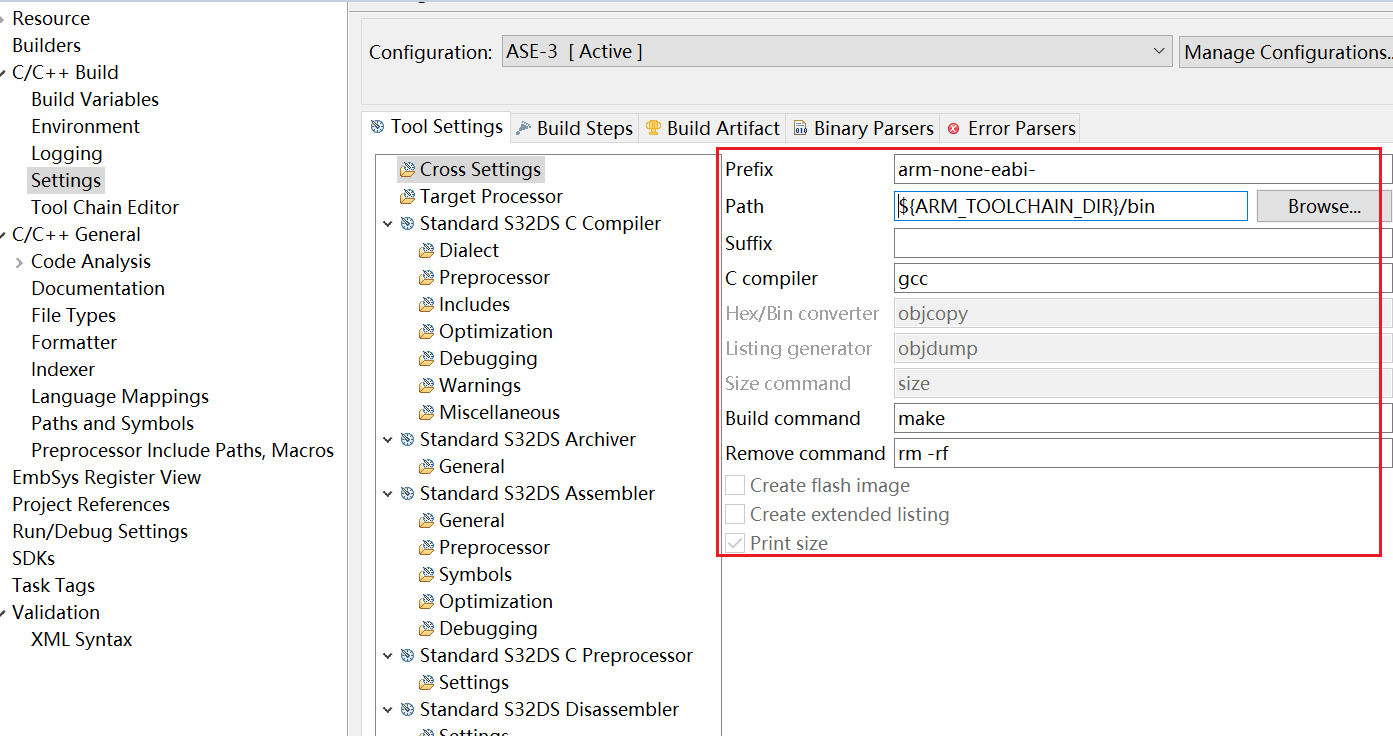Select the Optimization item under Assembler
1393x736 pixels.
[496, 601]
